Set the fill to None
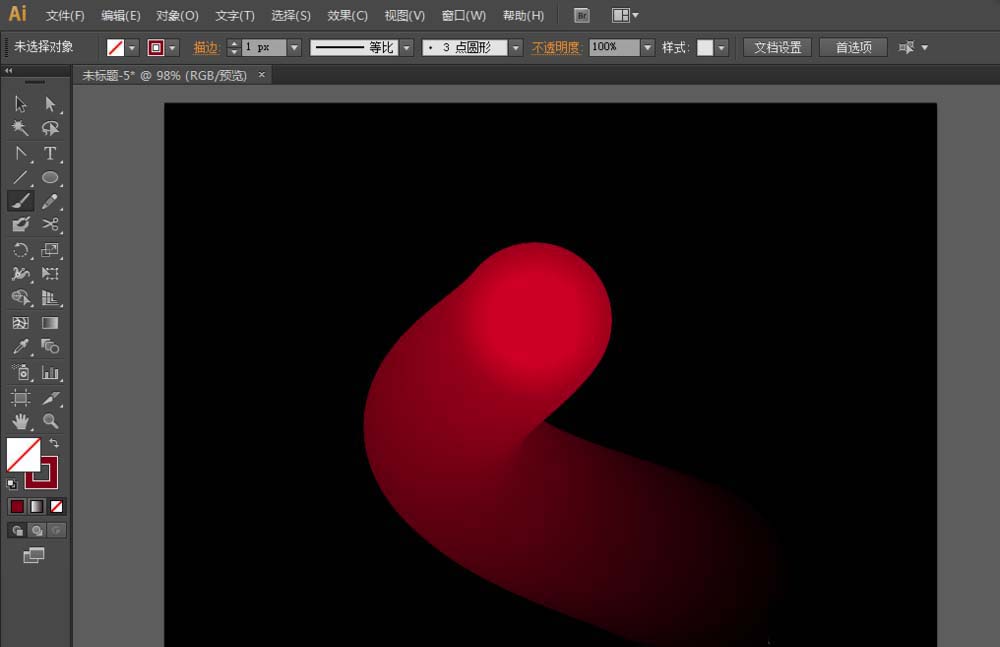Viewport: 1000px width, 647px height. 56,507
